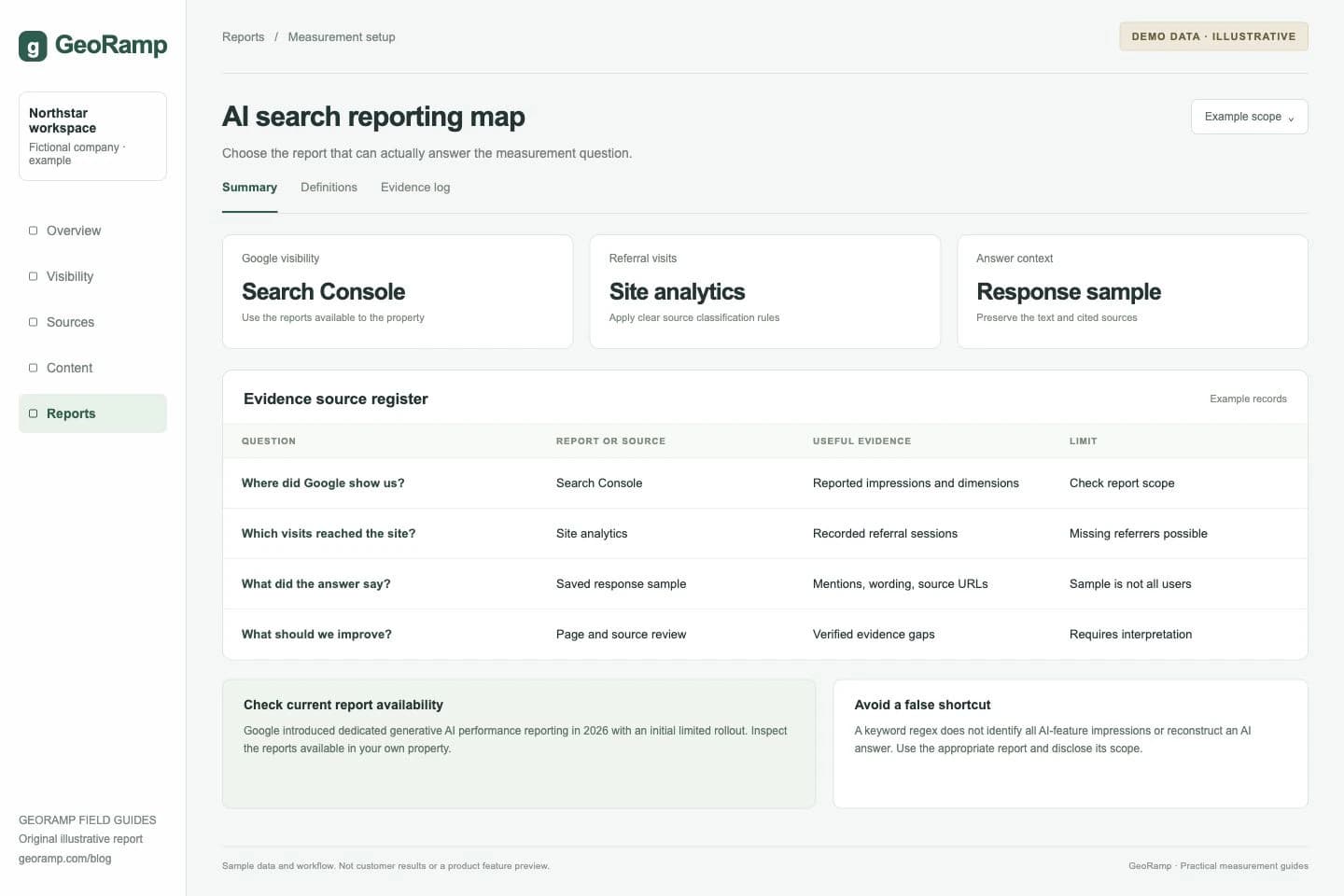1344x896 pixels.
Task: Switch to the Definitions tab
Action: (329, 188)
